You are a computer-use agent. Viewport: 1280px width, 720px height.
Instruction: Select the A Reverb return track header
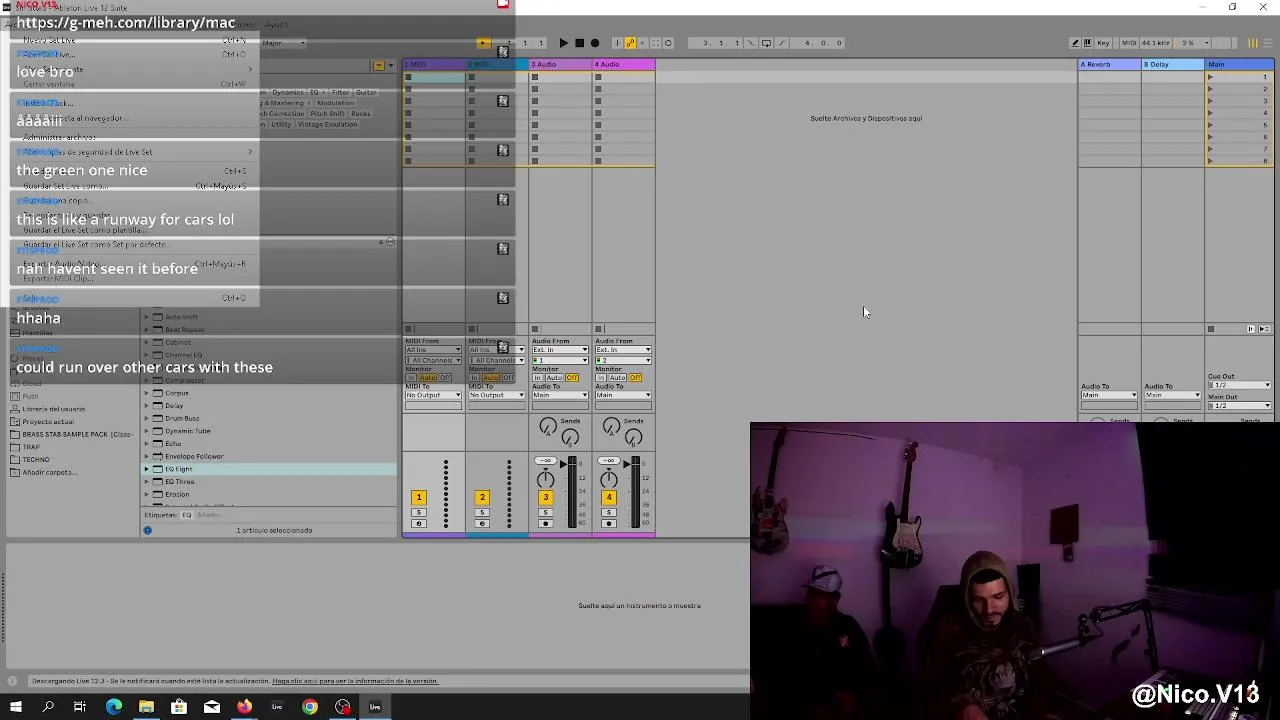pyautogui.click(x=1109, y=64)
